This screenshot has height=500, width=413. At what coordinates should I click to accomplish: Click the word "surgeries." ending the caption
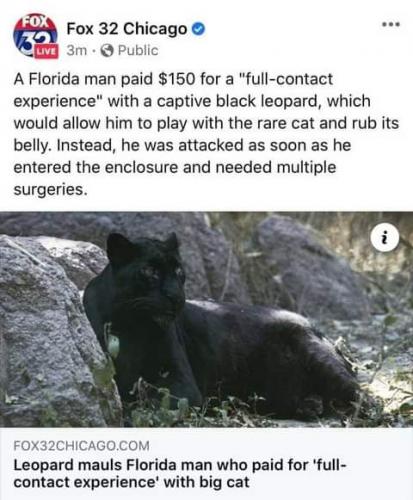pos(50,190)
